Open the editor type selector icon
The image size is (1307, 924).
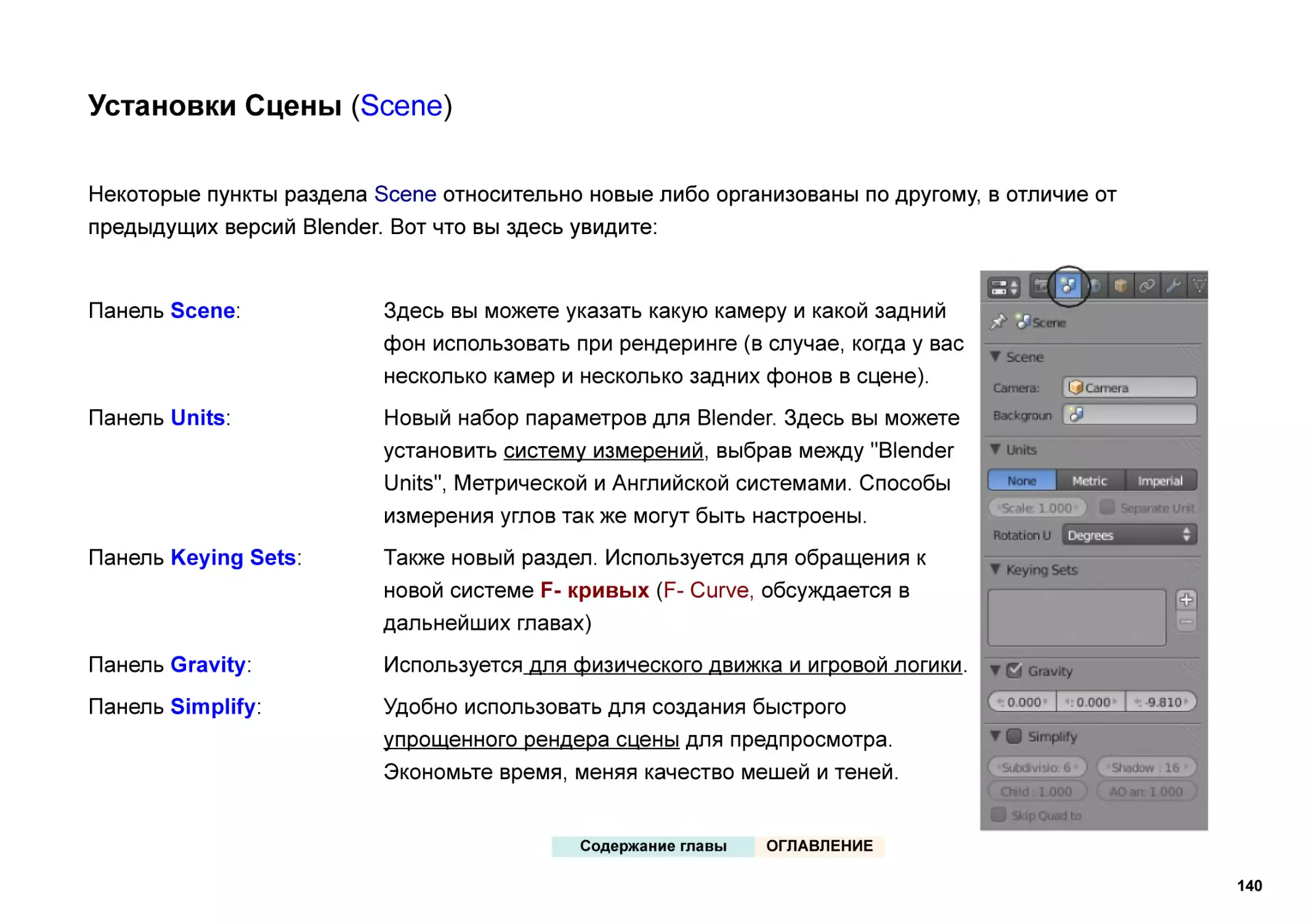coord(1004,287)
